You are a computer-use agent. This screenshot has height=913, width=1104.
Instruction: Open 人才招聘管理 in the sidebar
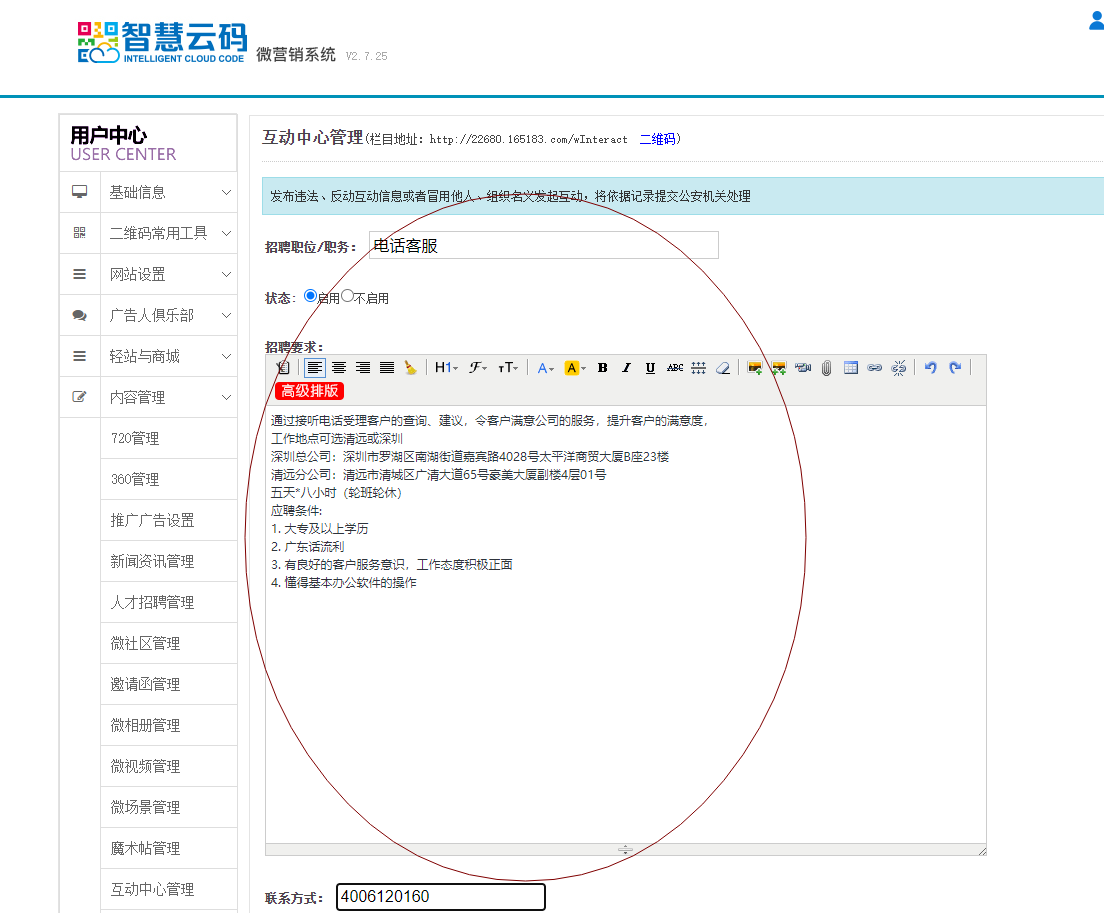pyautogui.click(x=152, y=602)
